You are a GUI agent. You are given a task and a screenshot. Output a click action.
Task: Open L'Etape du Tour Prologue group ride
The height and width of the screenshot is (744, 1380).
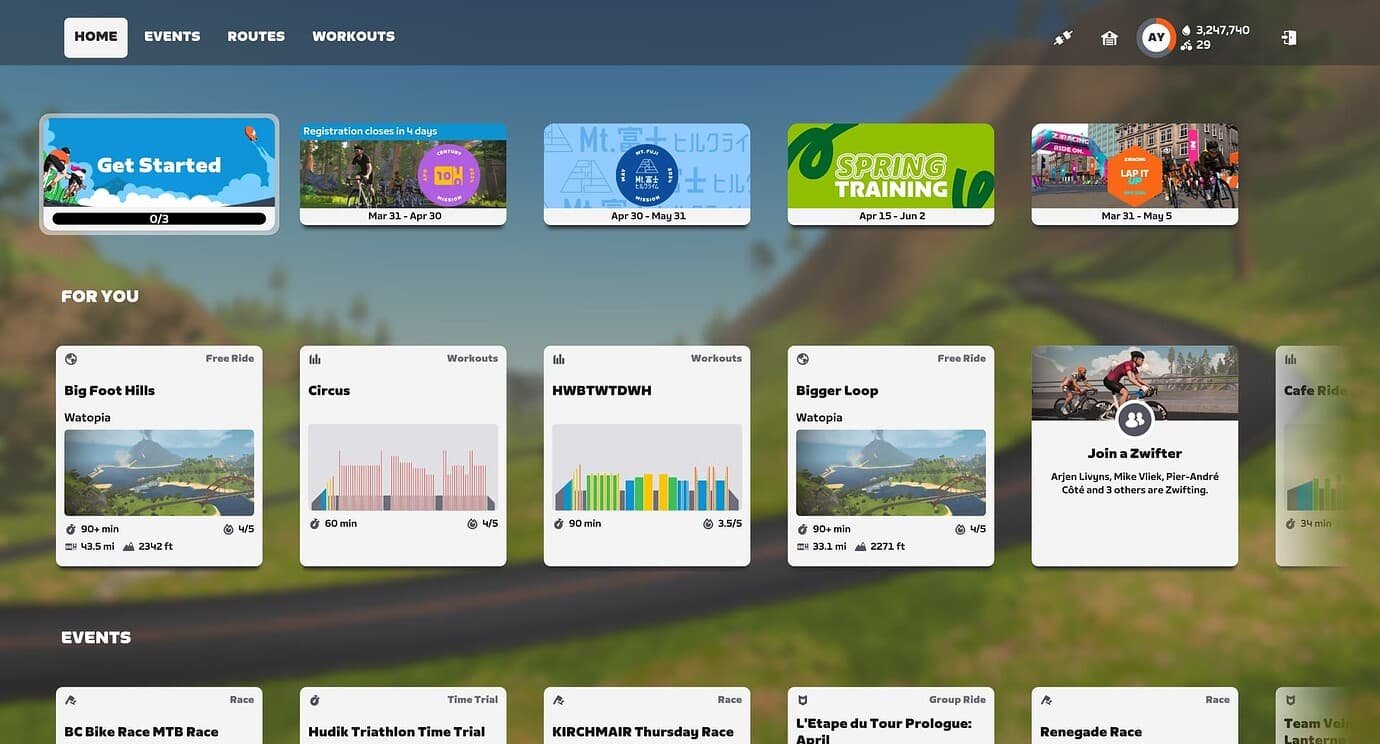[x=891, y=716]
